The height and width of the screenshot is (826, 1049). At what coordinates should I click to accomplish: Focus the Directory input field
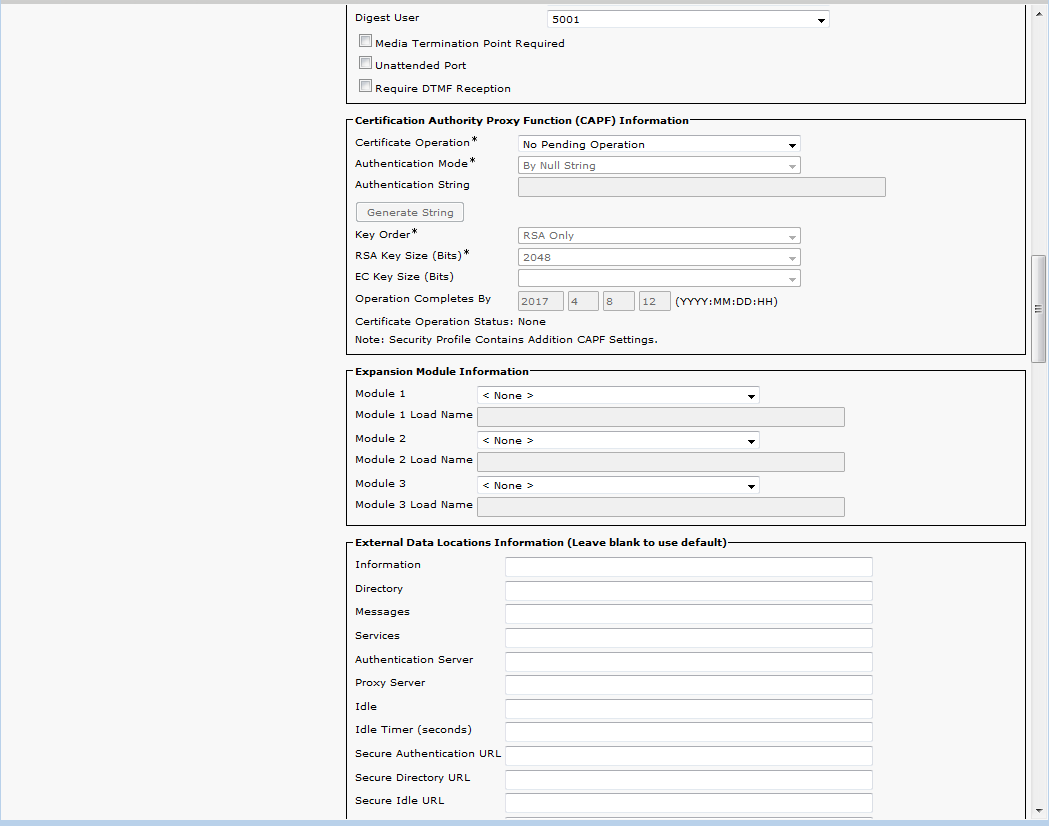coord(688,591)
